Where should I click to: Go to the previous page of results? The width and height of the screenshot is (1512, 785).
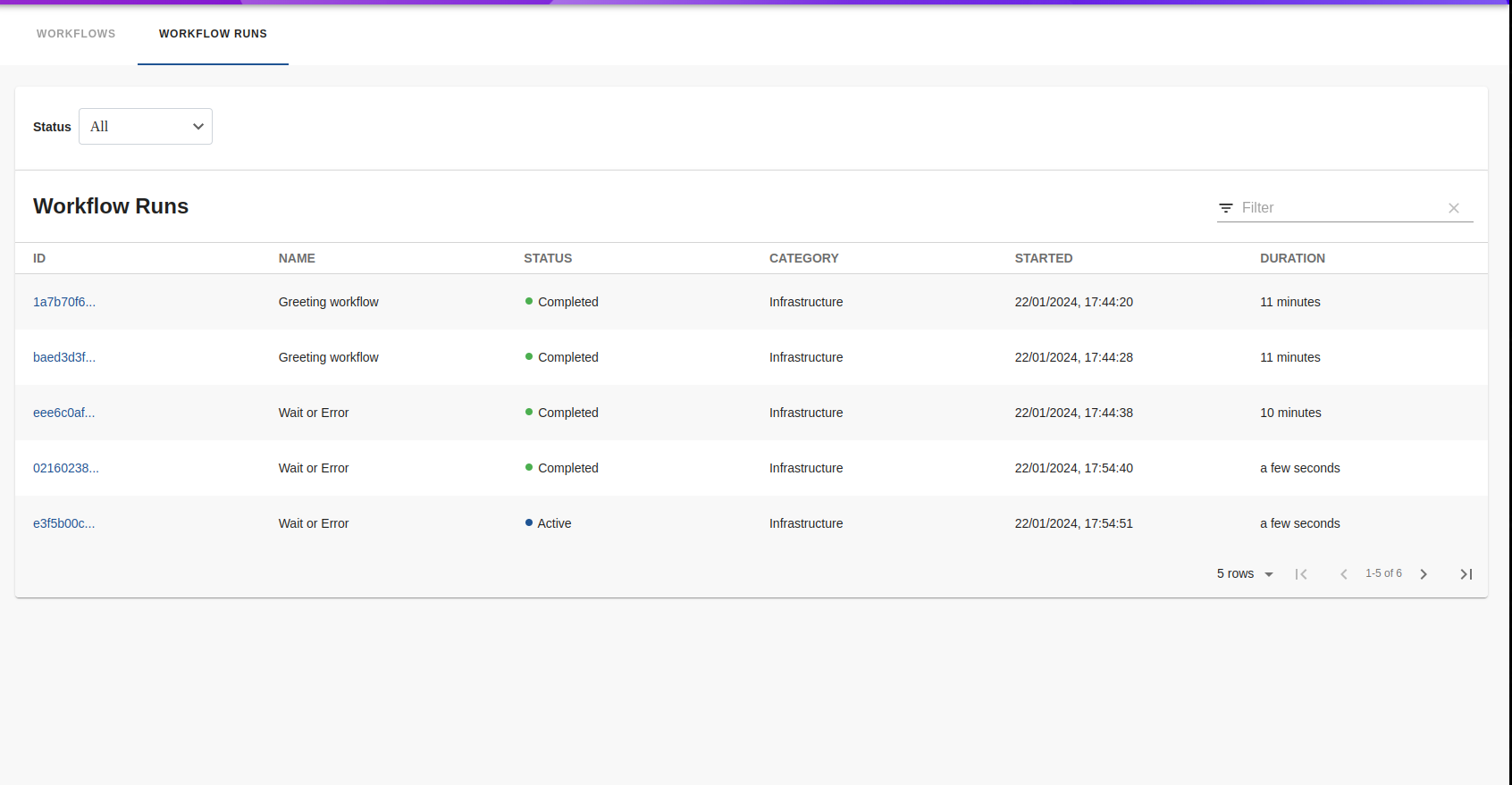click(1344, 574)
